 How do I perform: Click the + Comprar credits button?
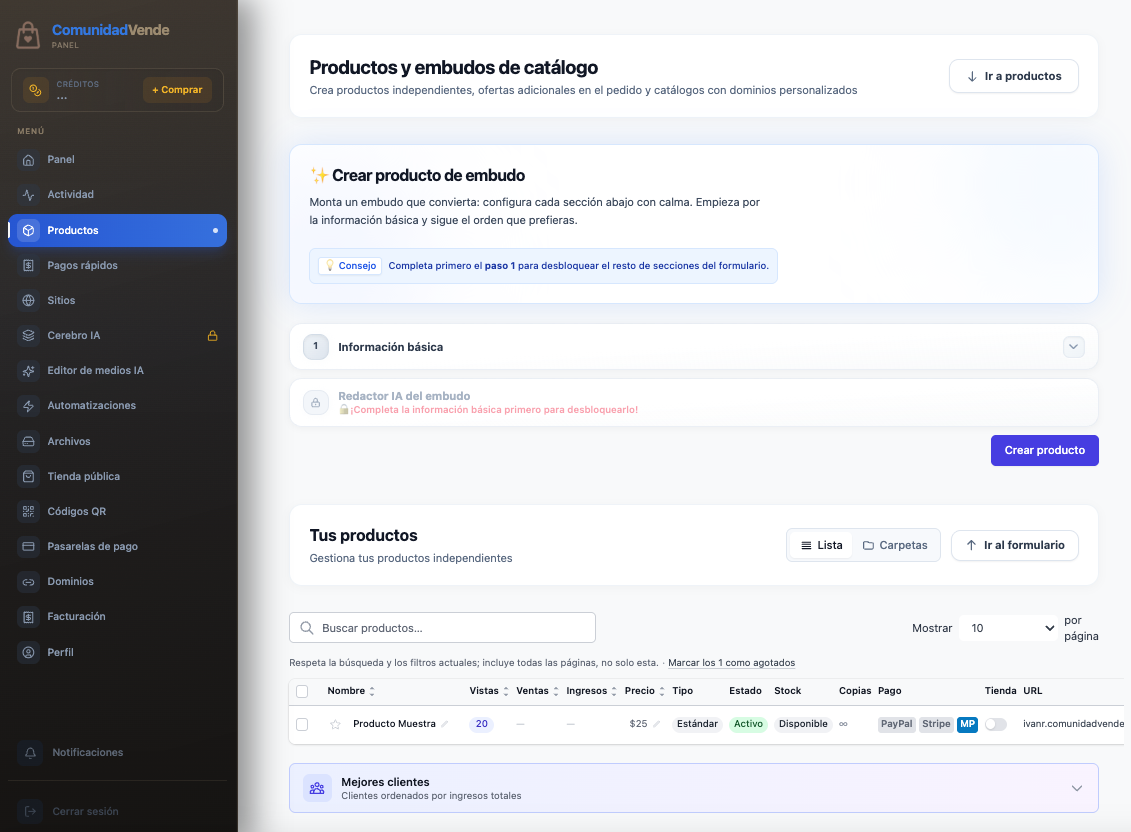(177, 89)
